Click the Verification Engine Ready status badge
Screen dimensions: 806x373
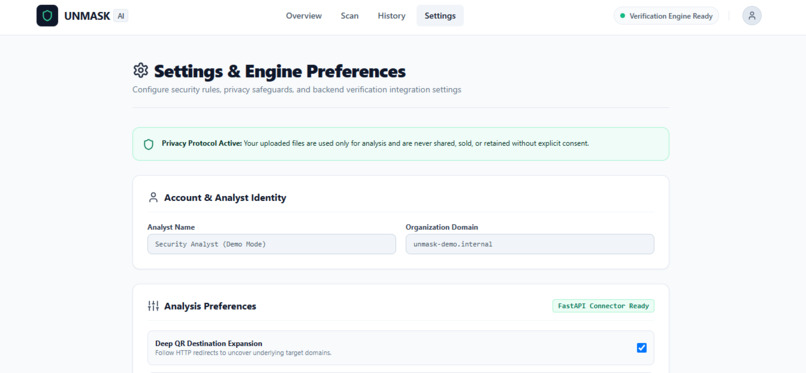[666, 16]
